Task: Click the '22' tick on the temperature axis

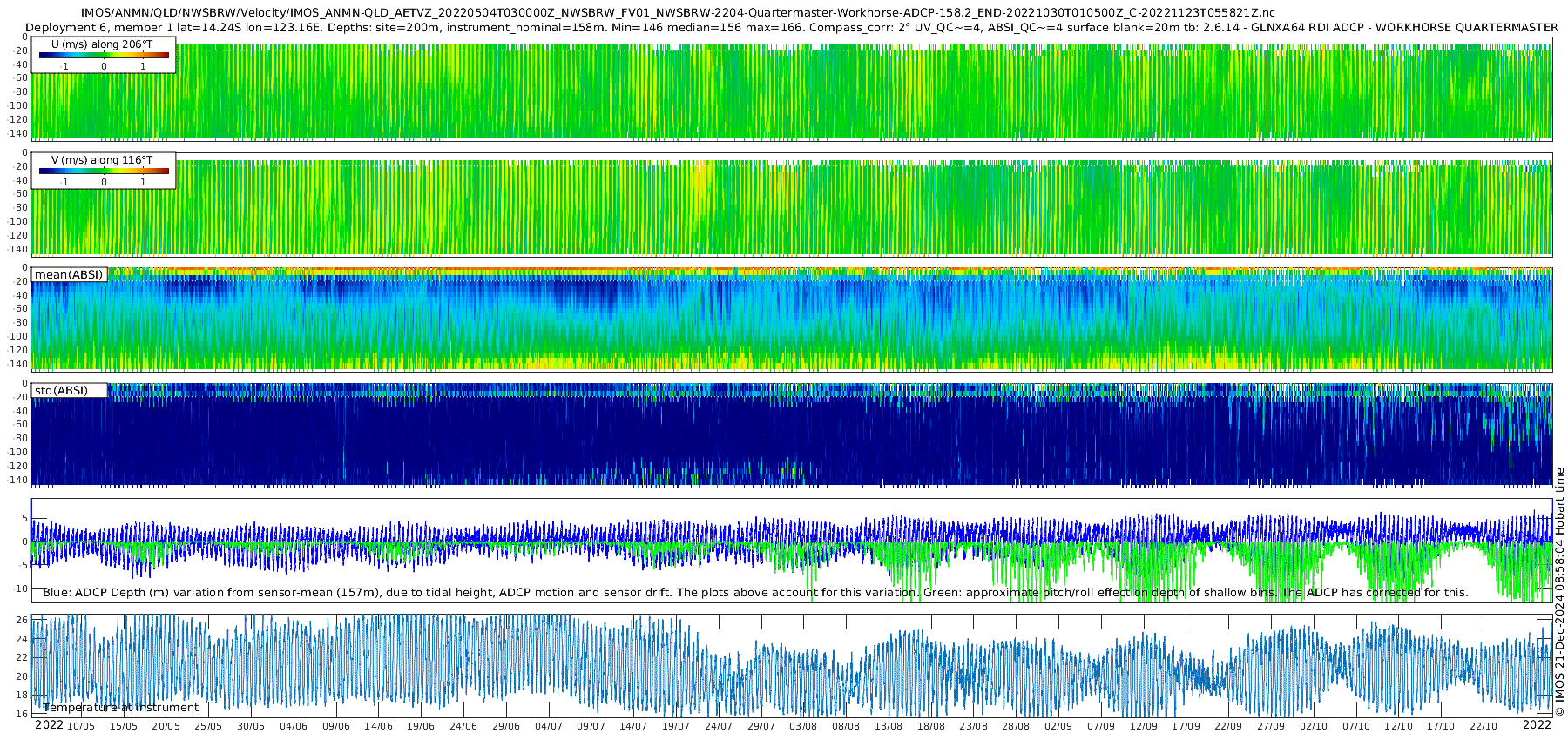Action: point(23,658)
